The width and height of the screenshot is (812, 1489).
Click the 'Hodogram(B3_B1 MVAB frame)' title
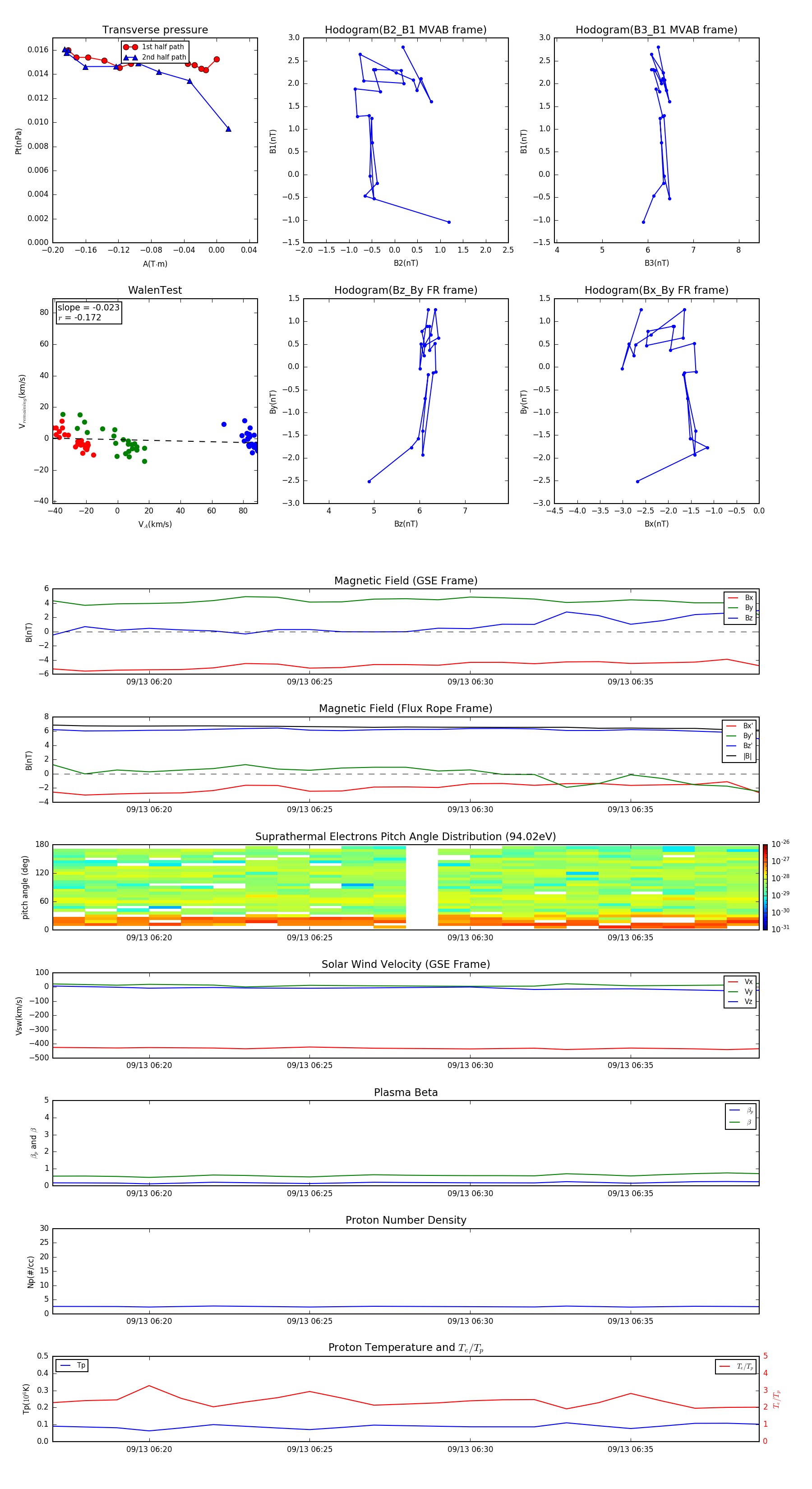pos(656,30)
